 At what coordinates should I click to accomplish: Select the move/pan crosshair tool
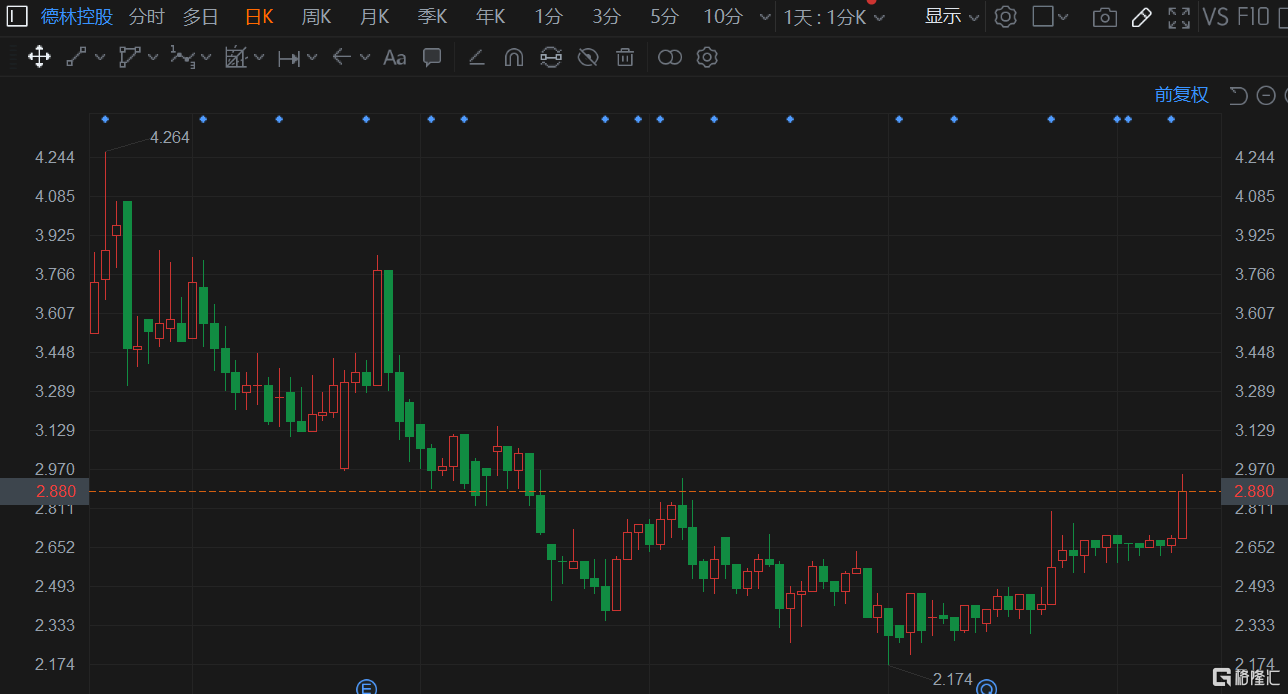39,57
